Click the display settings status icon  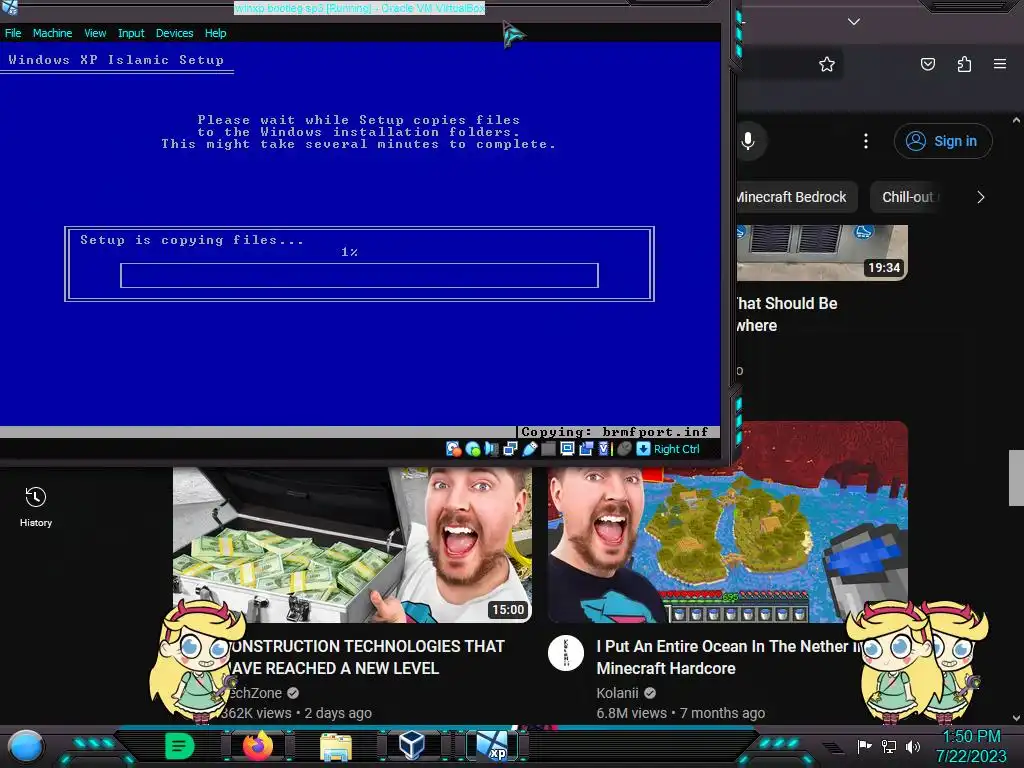point(567,449)
